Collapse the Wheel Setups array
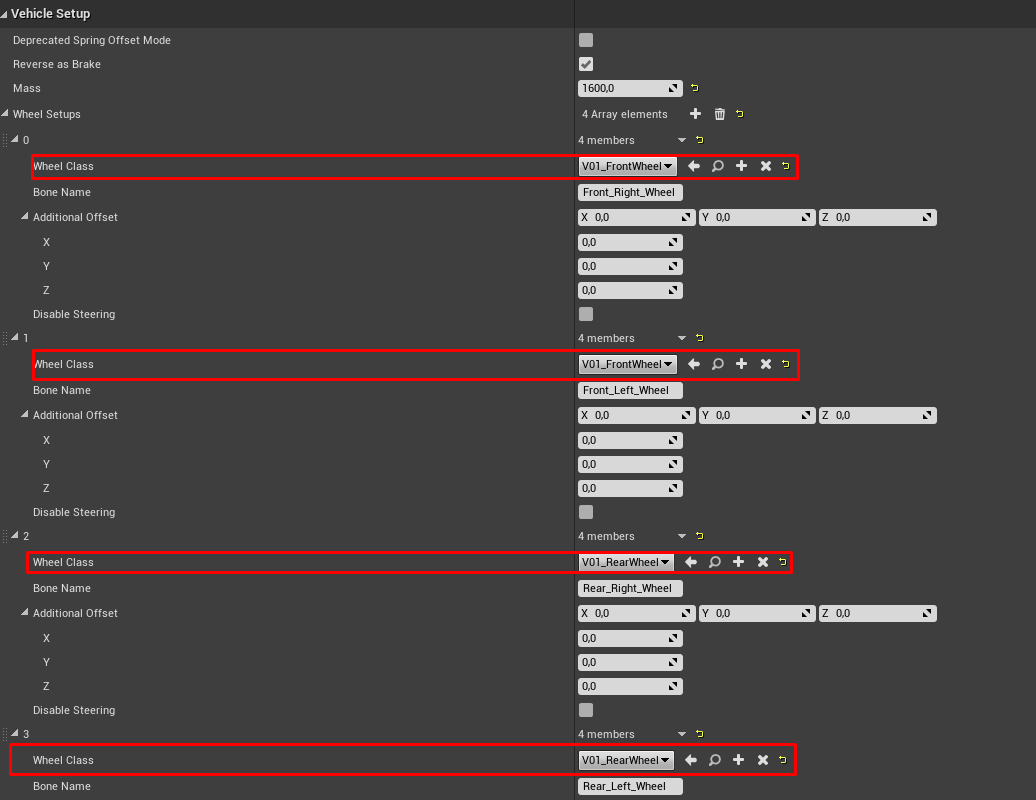The image size is (1036, 800). (x=5, y=114)
